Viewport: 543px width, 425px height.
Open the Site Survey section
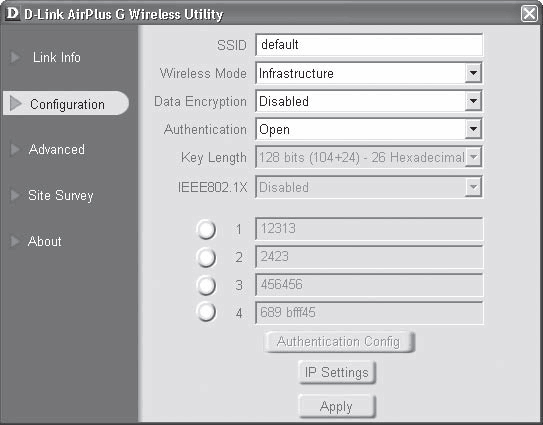[x=61, y=195]
